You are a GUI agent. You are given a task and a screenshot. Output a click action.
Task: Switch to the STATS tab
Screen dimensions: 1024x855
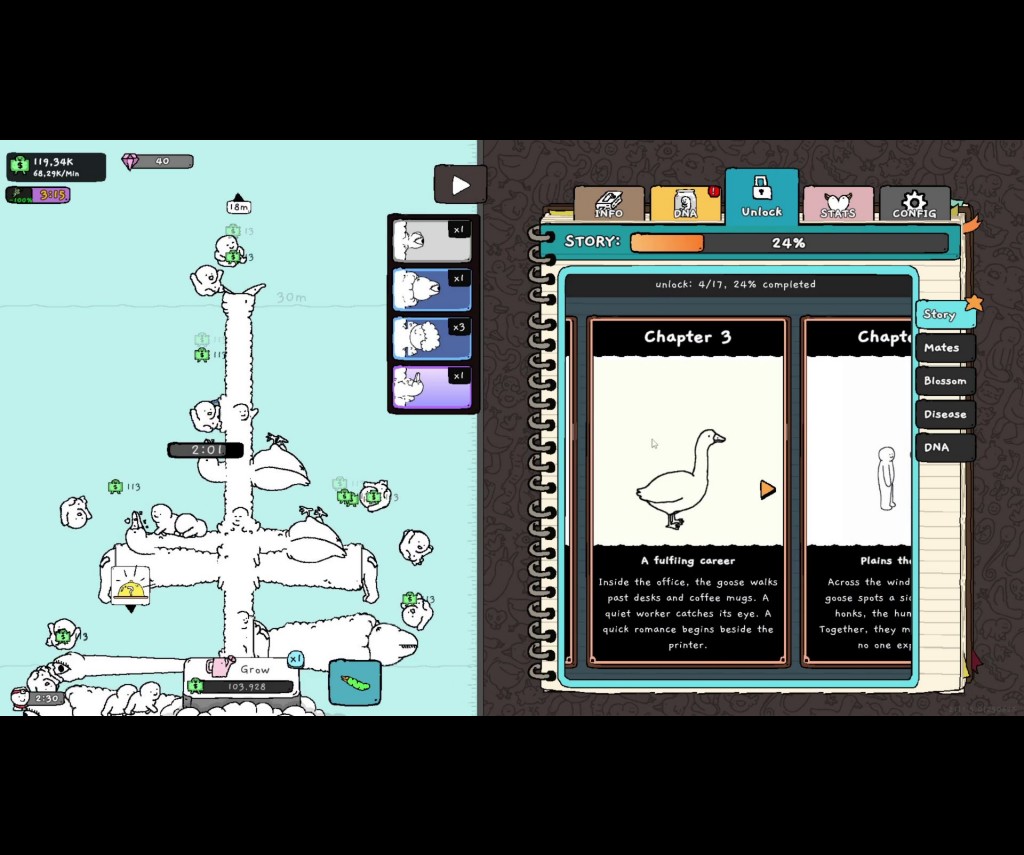click(838, 204)
